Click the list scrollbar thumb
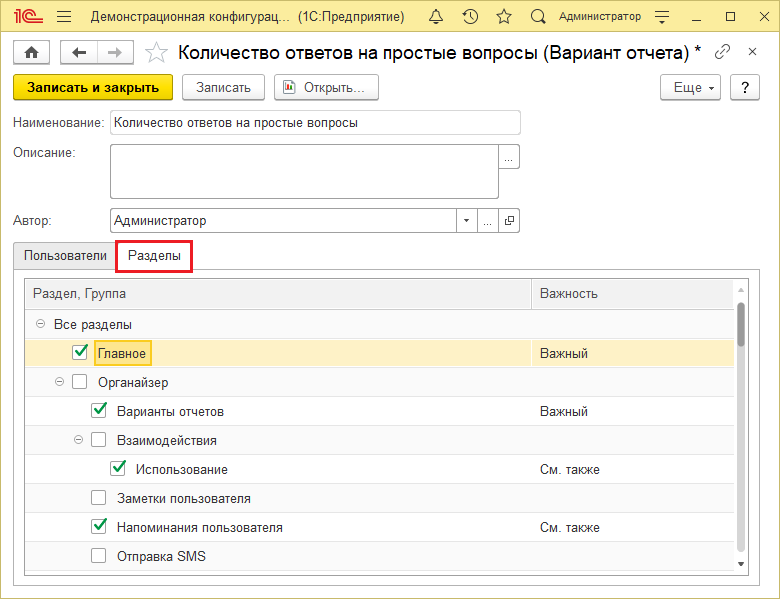Image resolution: width=780 pixels, height=599 pixels. coord(741,324)
